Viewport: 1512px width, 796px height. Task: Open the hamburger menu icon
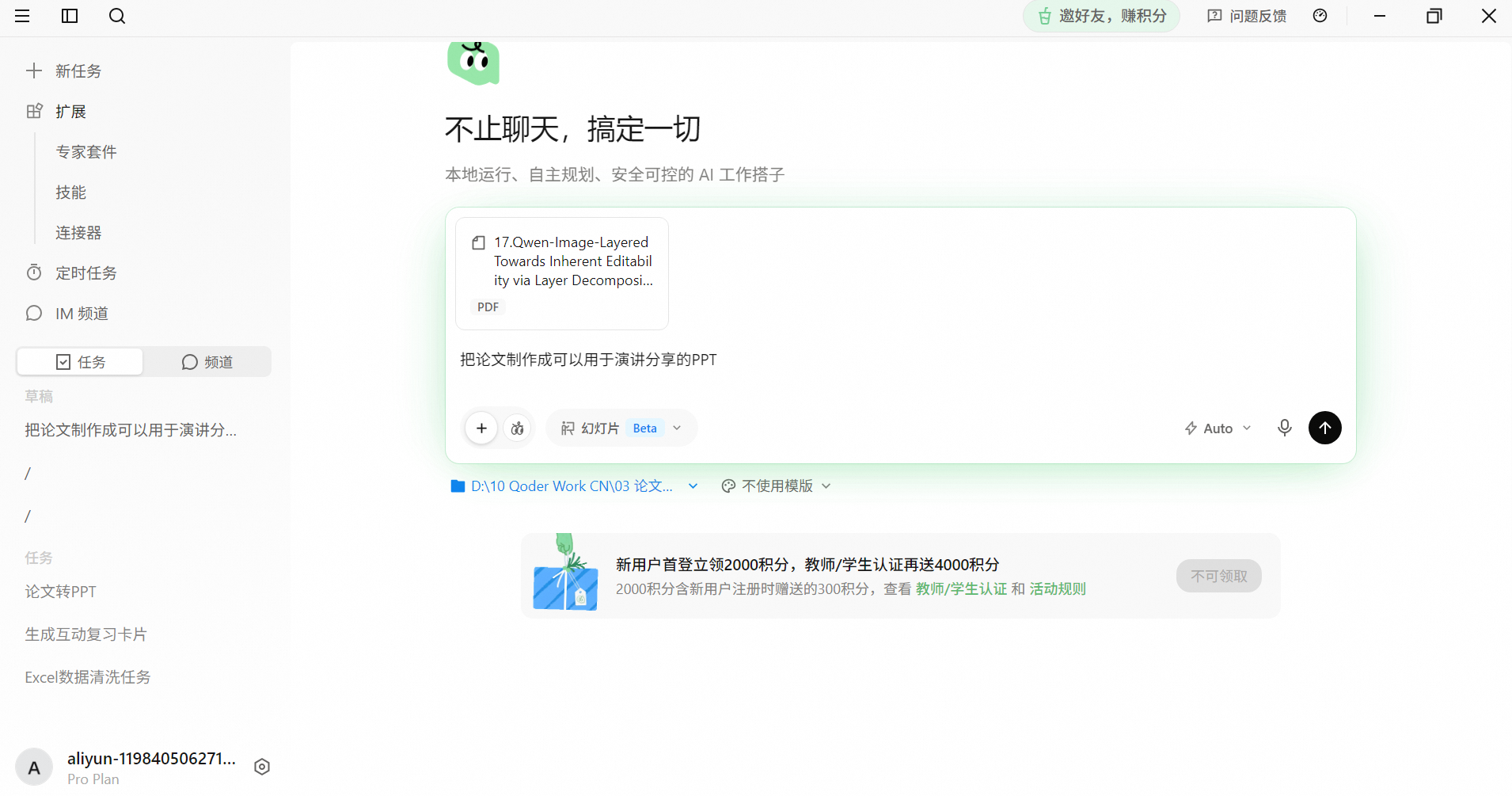[22, 16]
